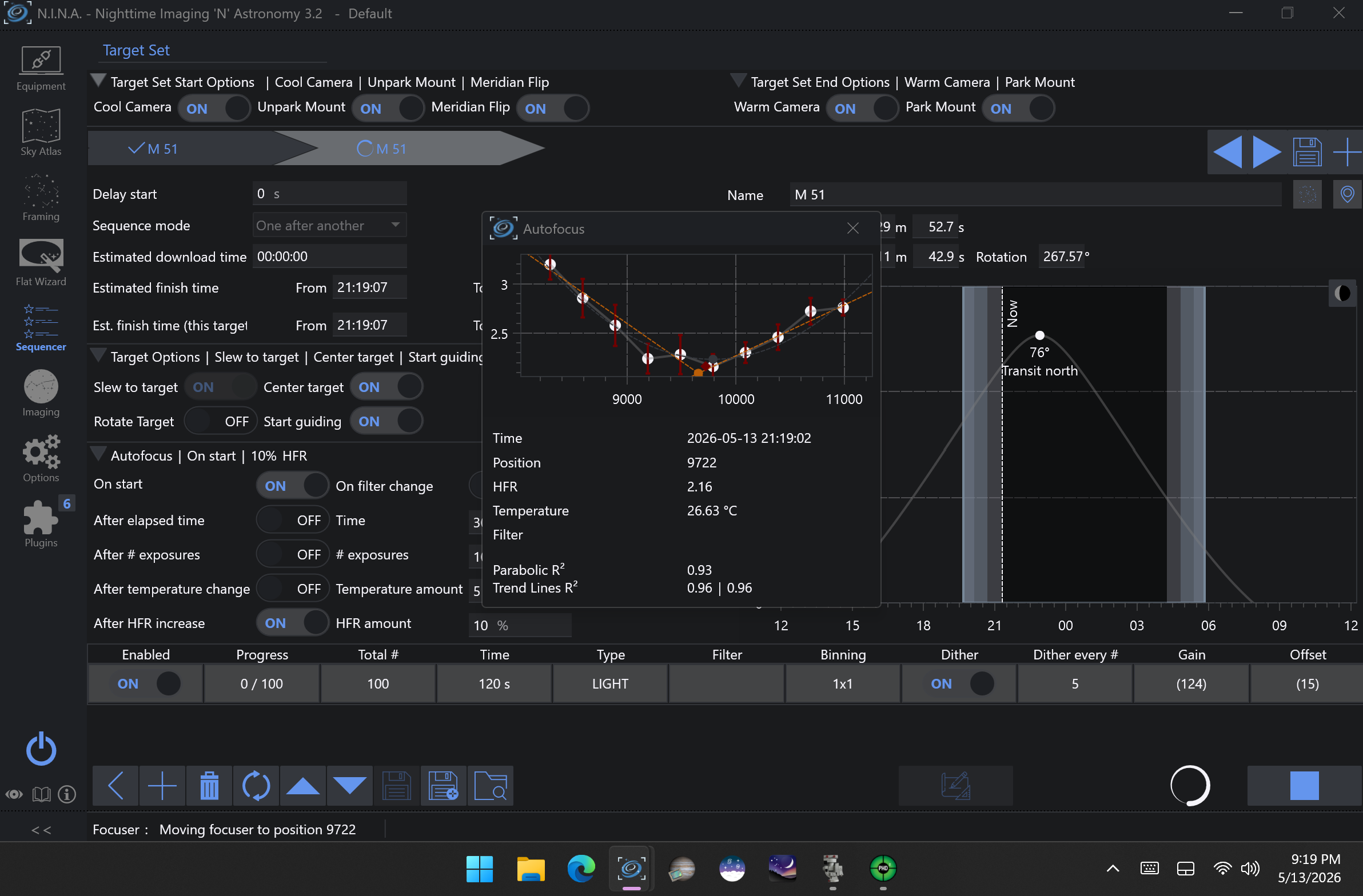Screen dimensions: 1363x896
Task: Collapse Target Set End Options section
Action: click(738, 79)
